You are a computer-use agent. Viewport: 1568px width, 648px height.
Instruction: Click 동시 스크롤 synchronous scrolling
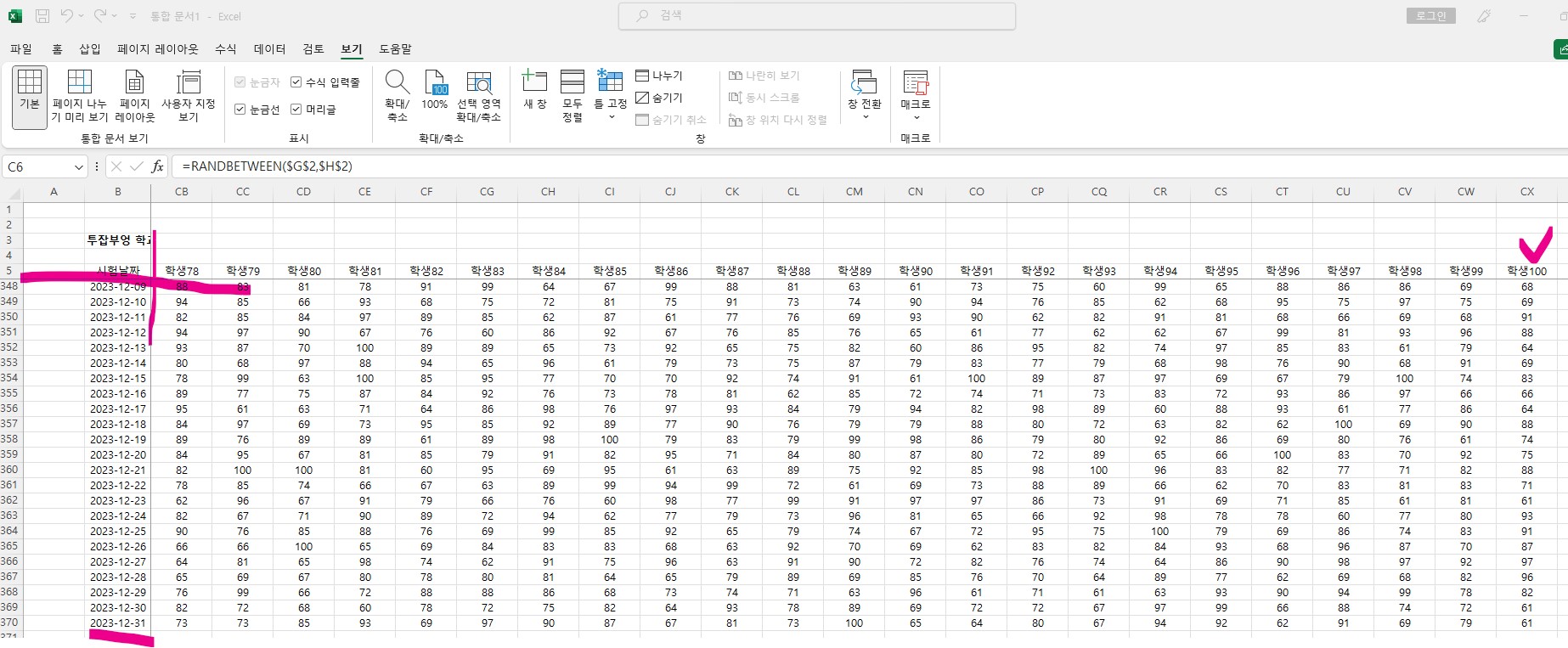tap(764, 98)
